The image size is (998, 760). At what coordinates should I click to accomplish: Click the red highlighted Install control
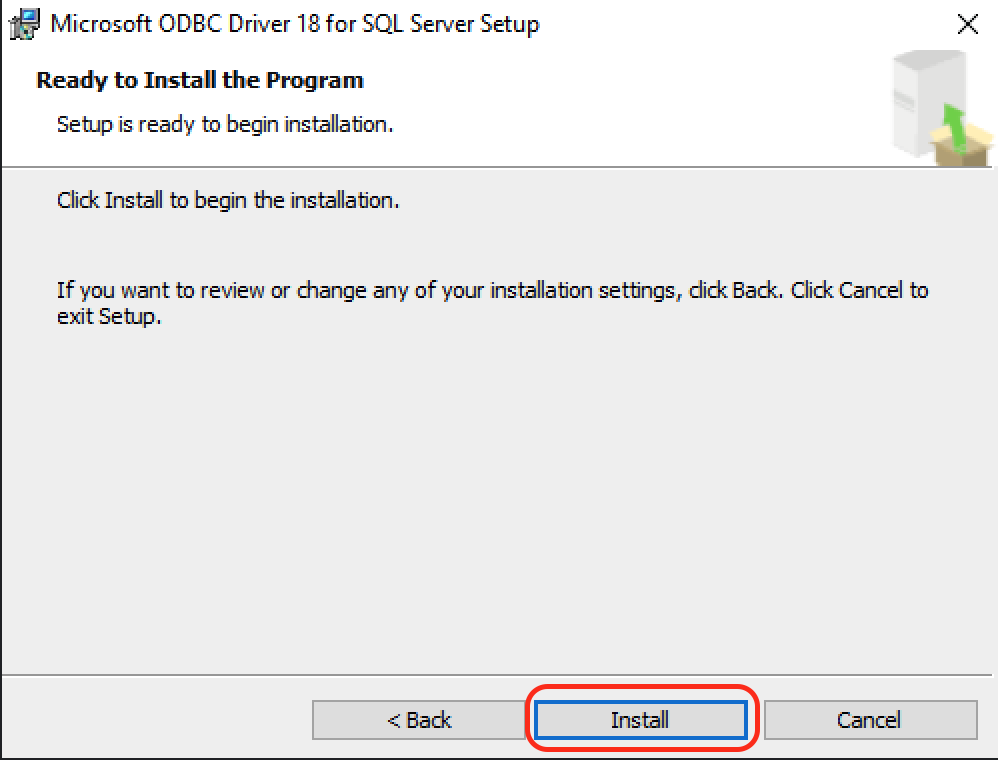(641, 719)
